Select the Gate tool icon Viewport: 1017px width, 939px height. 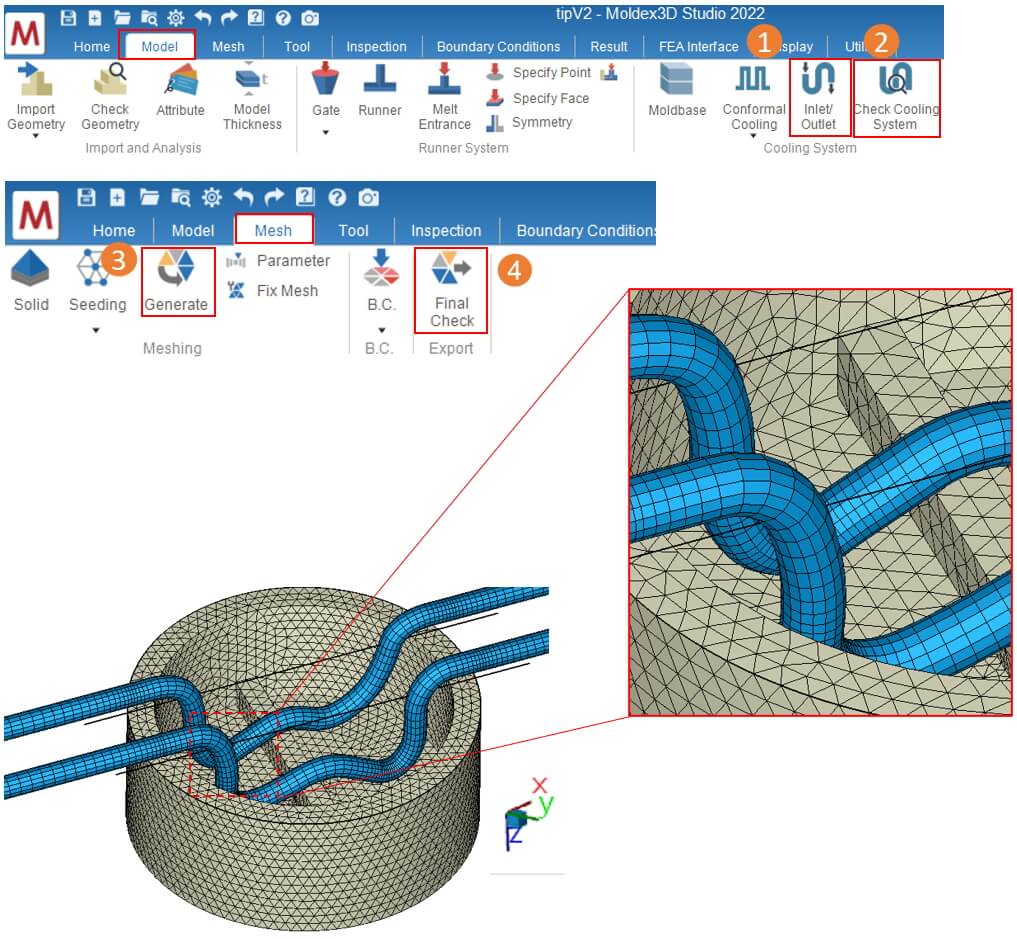coord(326,79)
